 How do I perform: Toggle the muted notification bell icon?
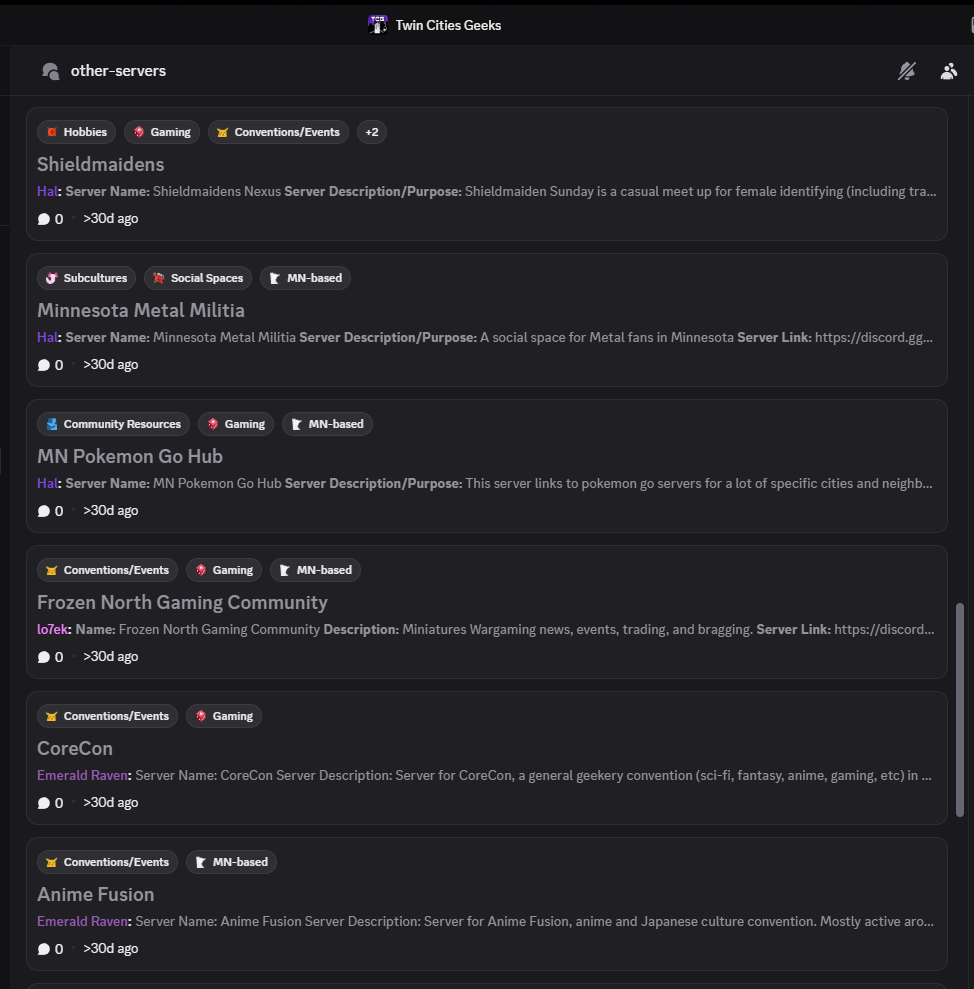[907, 71]
